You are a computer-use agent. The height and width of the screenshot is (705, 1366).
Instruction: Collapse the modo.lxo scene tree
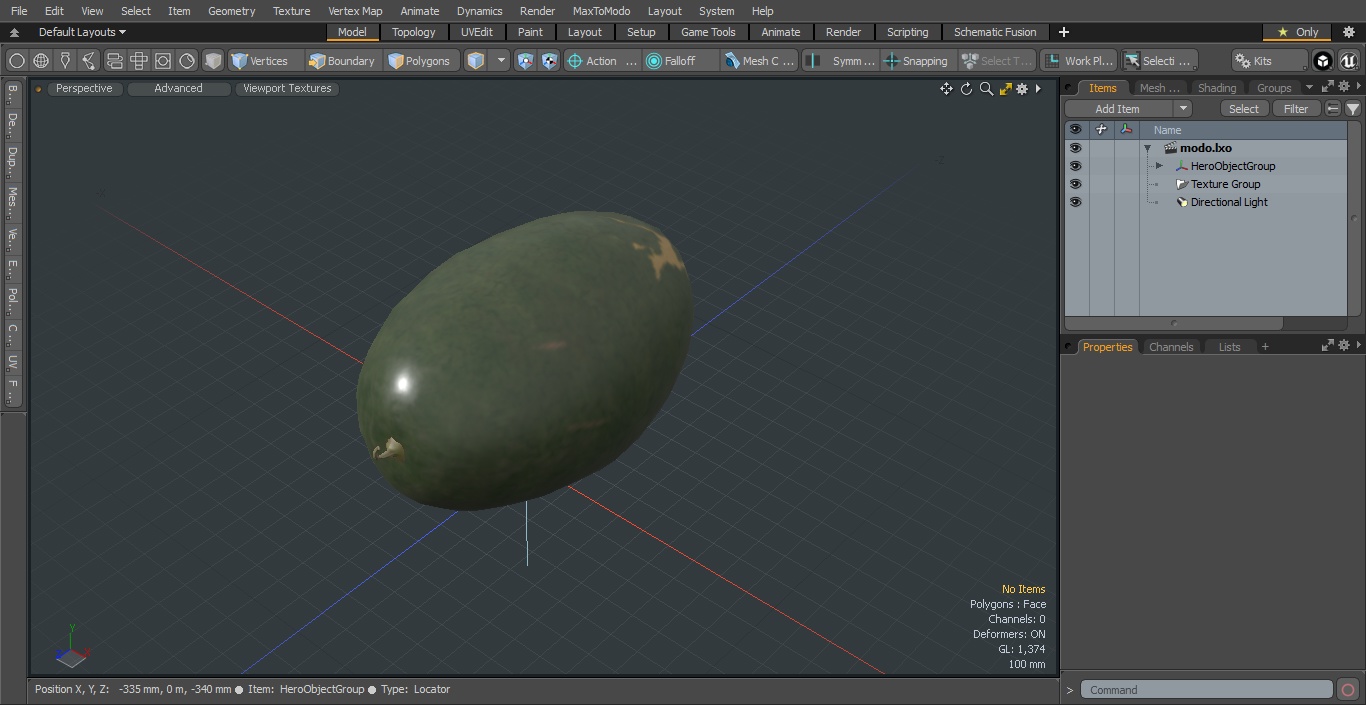(x=1148, y=148)
